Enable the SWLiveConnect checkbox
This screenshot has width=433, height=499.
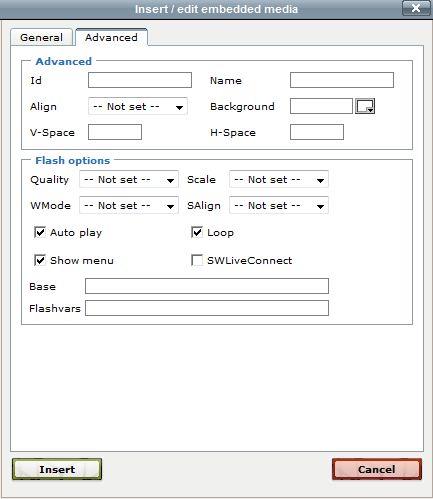(197, 260)
